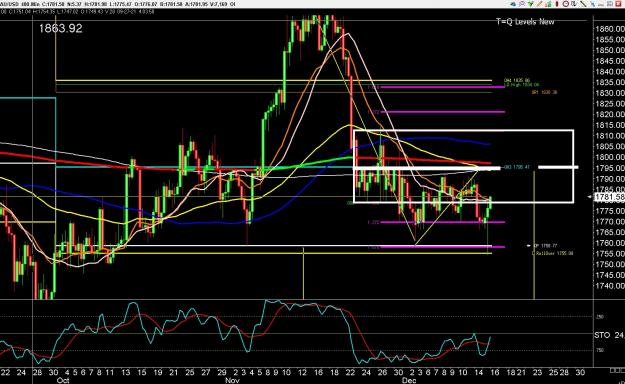Image resolution: width=625 pixels, height=384 pixels.
Task: Click the STO indicator label
Action: (602, 335)
